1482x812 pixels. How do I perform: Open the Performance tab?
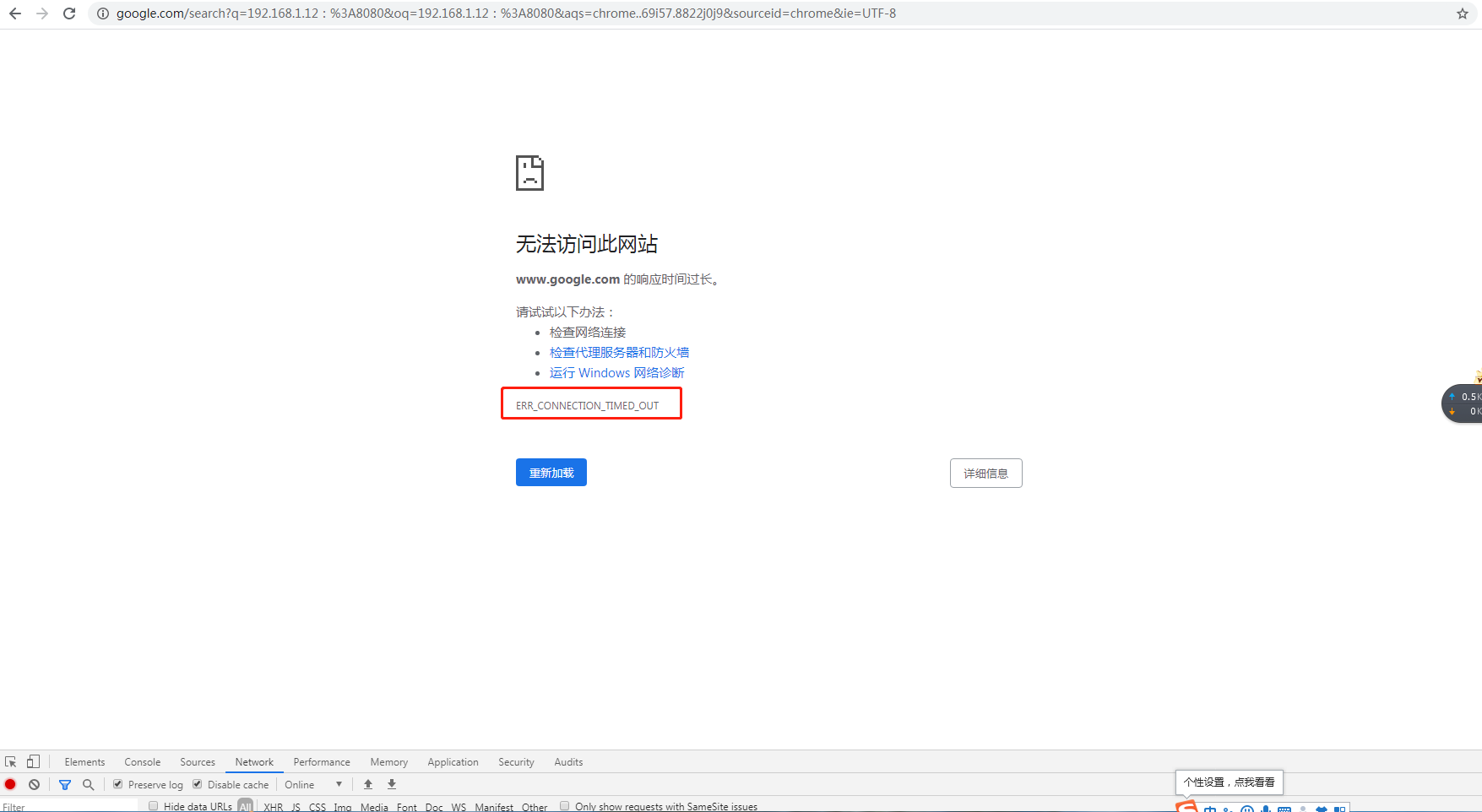(322, 762)
